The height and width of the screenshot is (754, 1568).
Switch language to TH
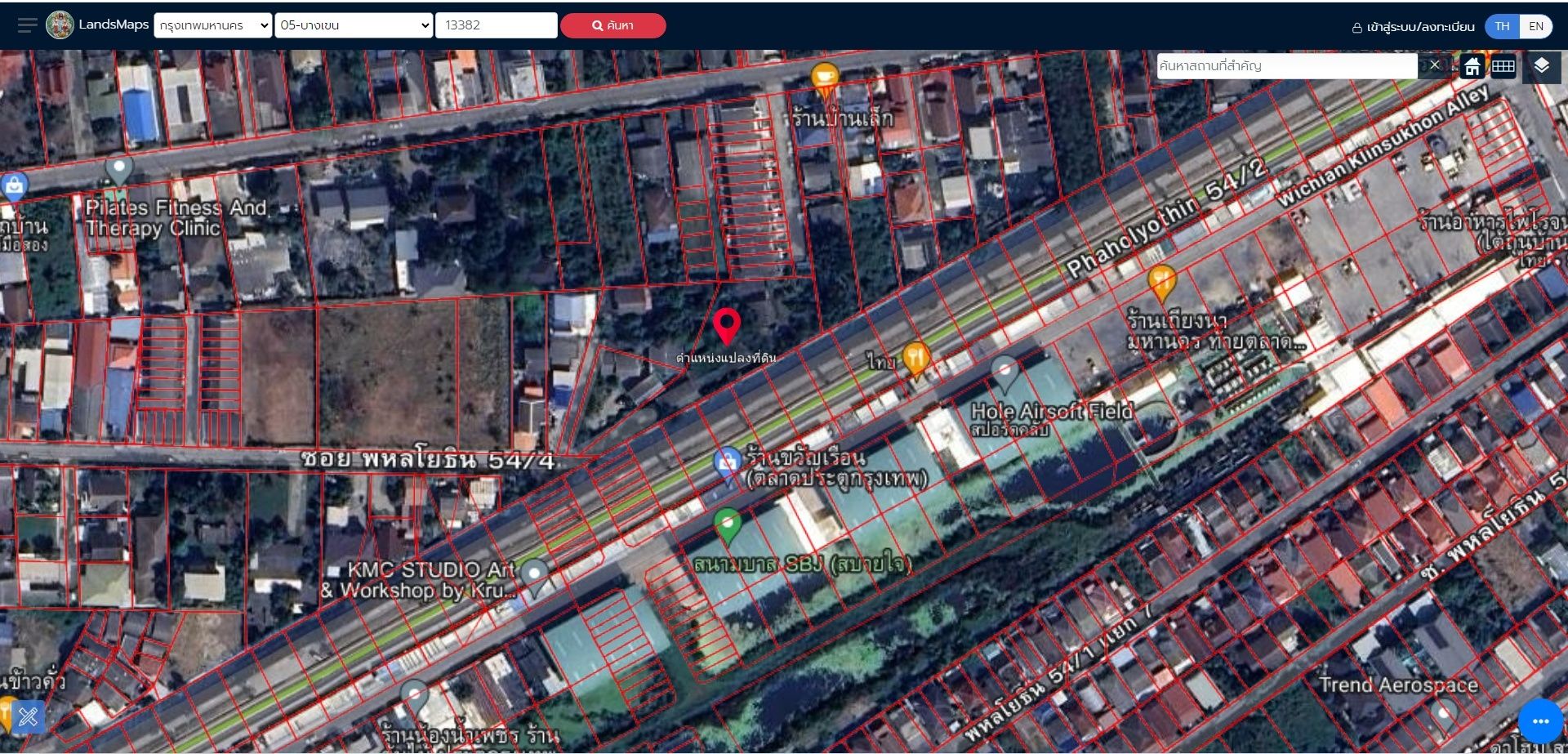pyautogui.click(x=1502, y=26)
